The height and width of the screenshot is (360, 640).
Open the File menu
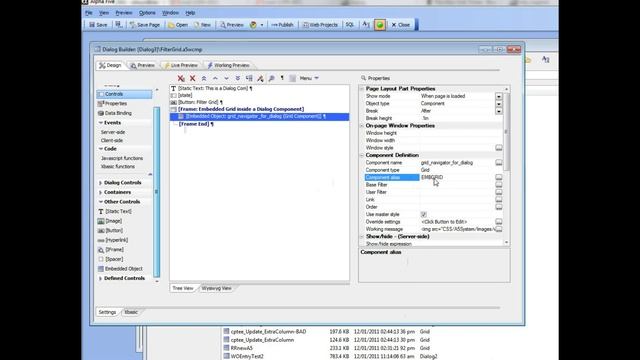[89, 13]
